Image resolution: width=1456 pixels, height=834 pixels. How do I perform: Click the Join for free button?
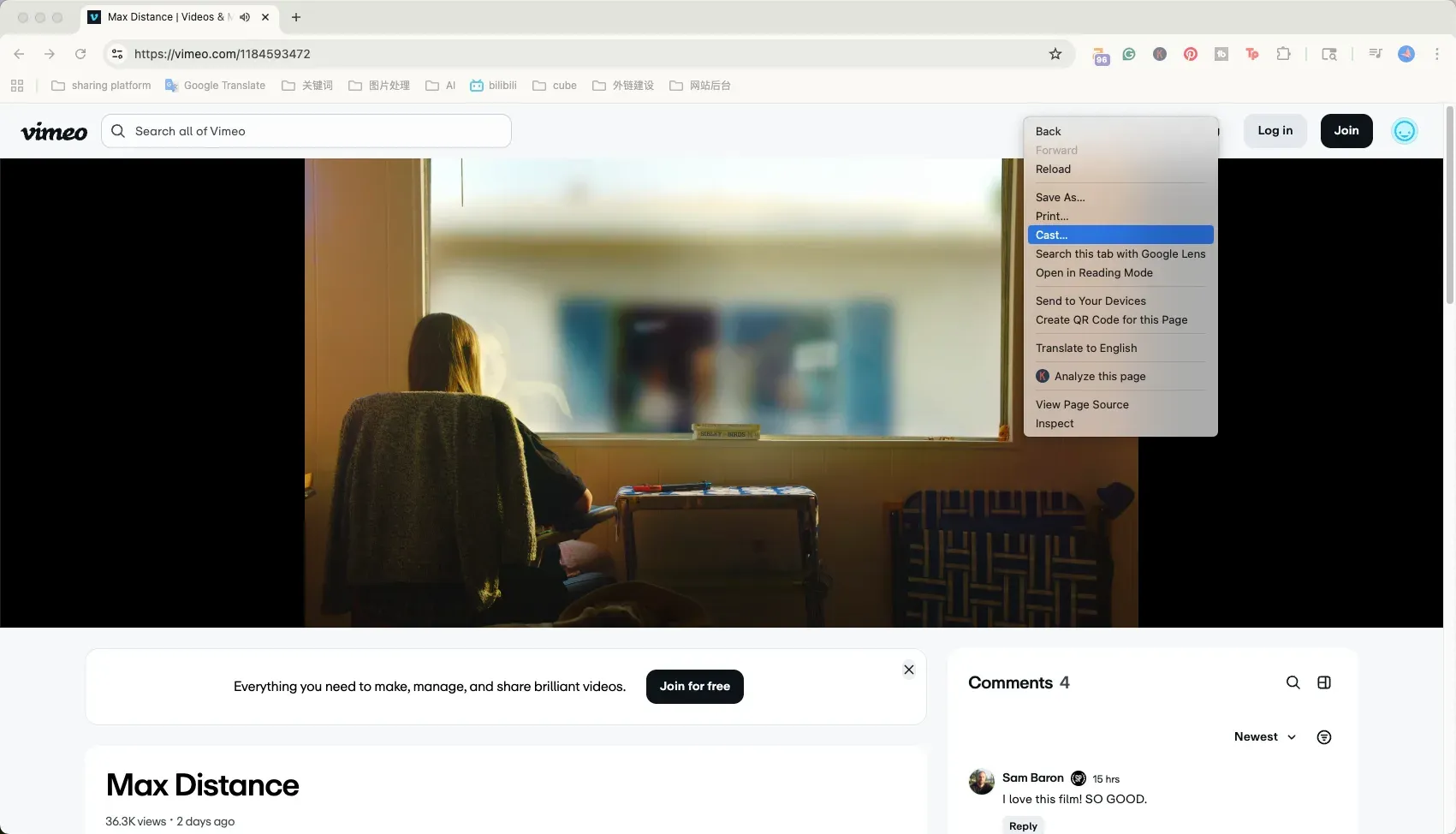pyautogui.click(x=695, y=687)
